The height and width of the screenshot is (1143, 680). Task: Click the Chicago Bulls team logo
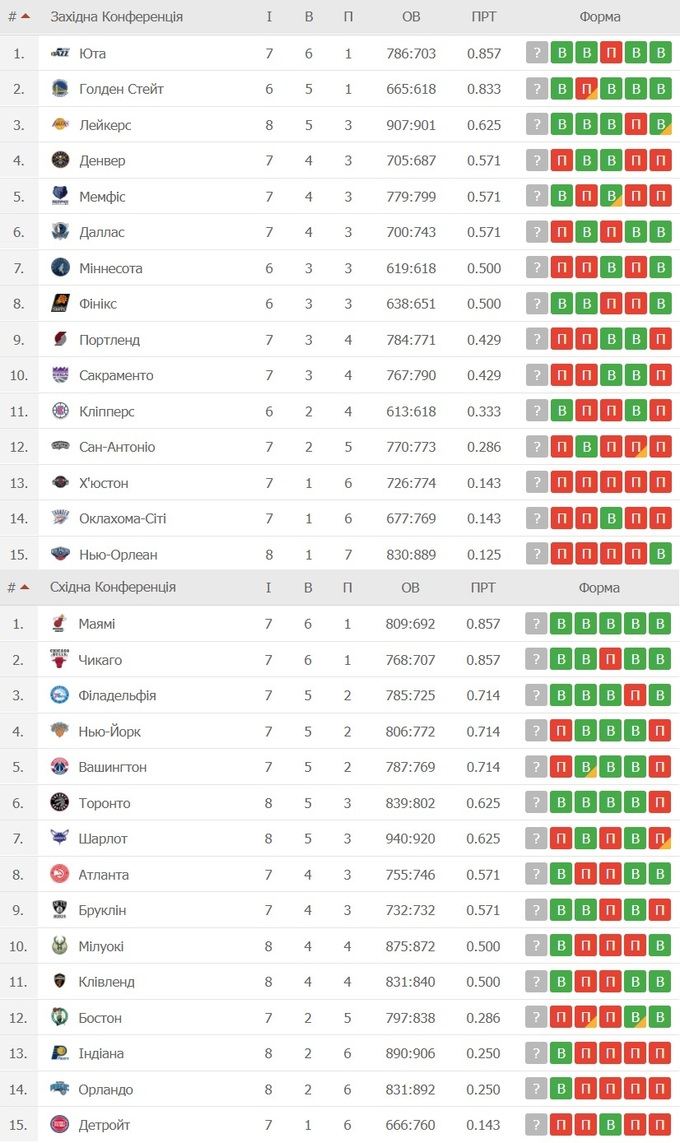click(60, 660)
